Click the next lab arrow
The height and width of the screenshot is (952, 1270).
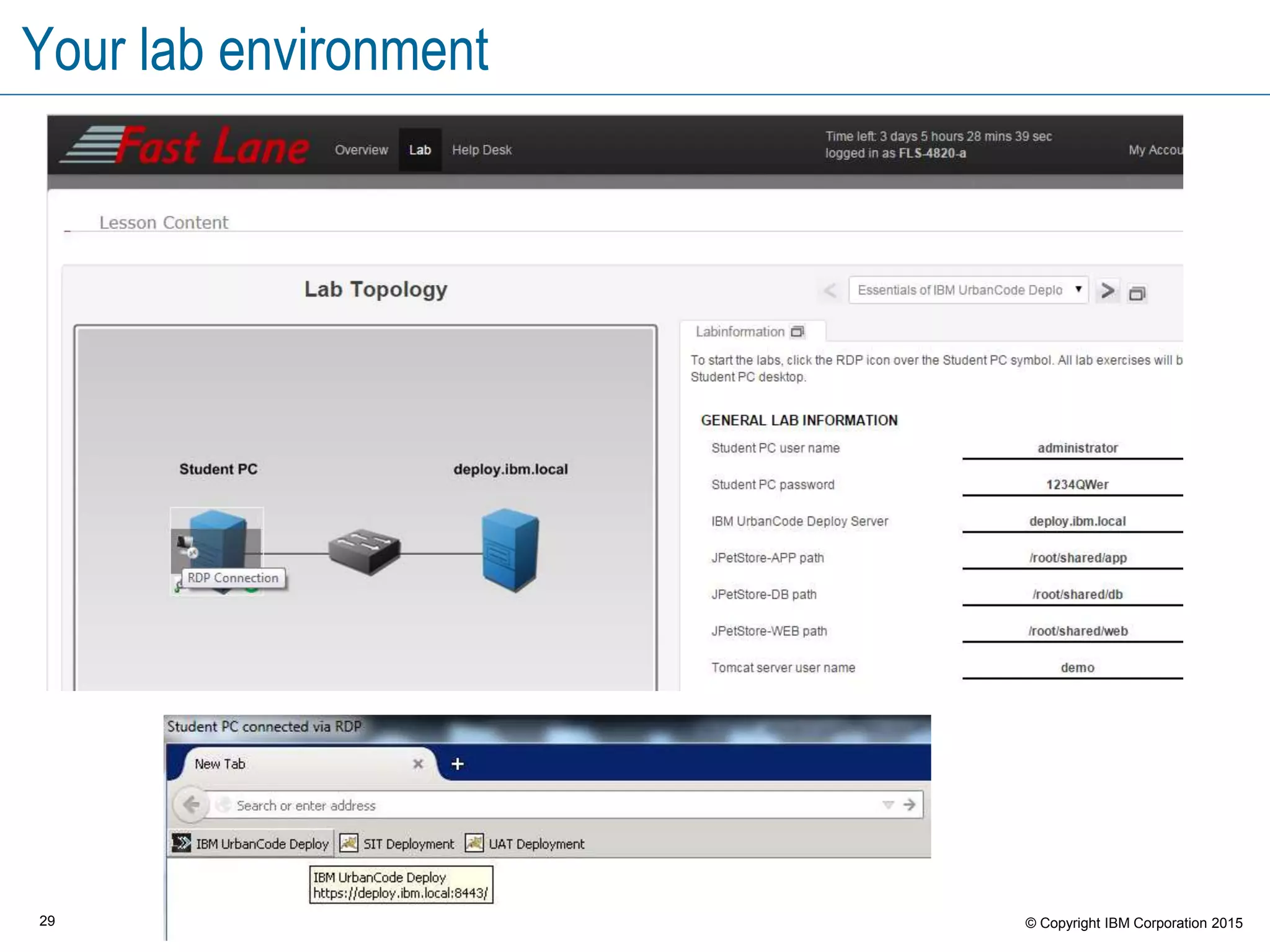(x=1107, y=290)
